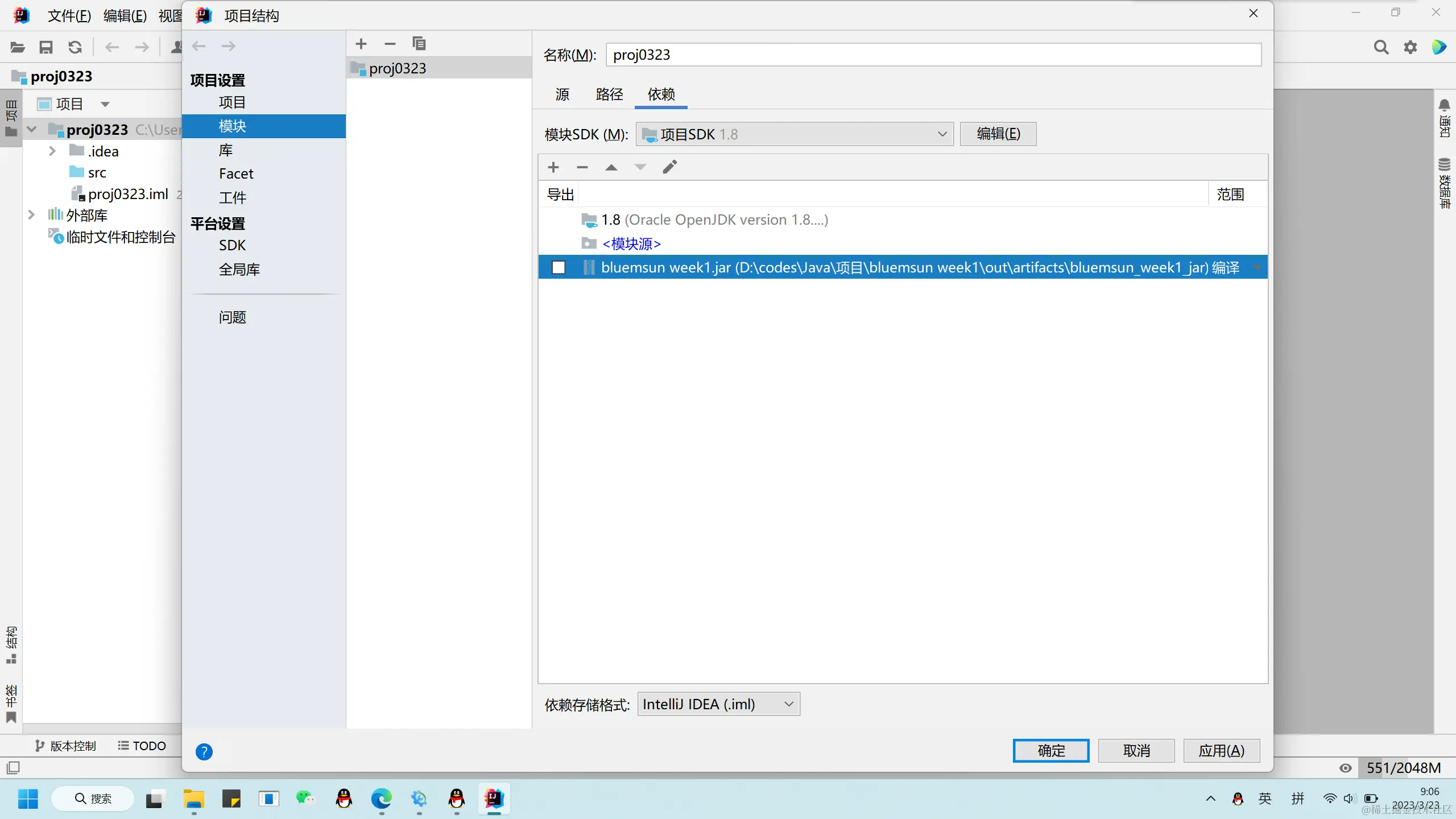Open the blue help question icon
The height and width of the screenshot is (819, 1456).
point(204,752)
